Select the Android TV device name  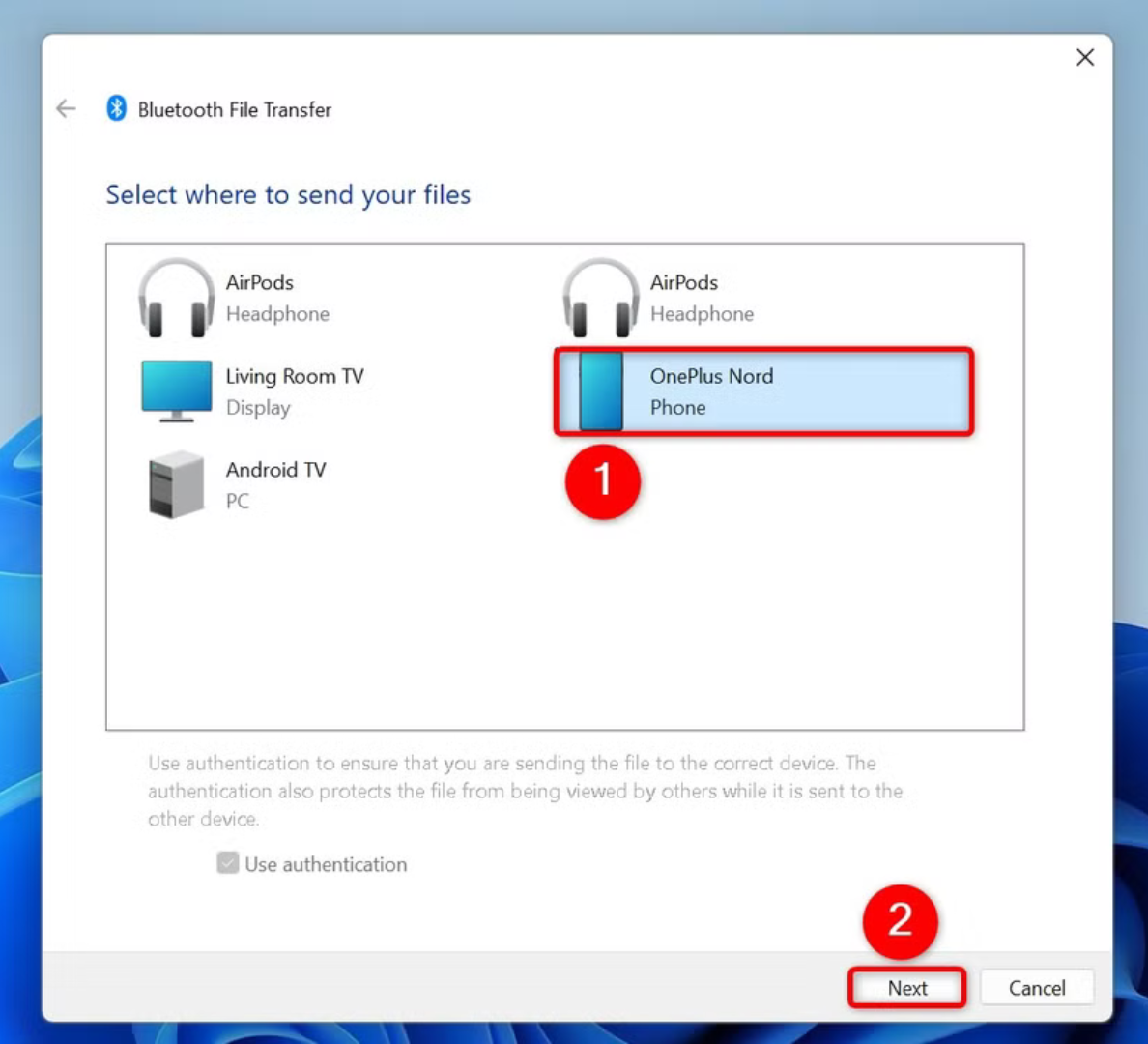point(275,470)
